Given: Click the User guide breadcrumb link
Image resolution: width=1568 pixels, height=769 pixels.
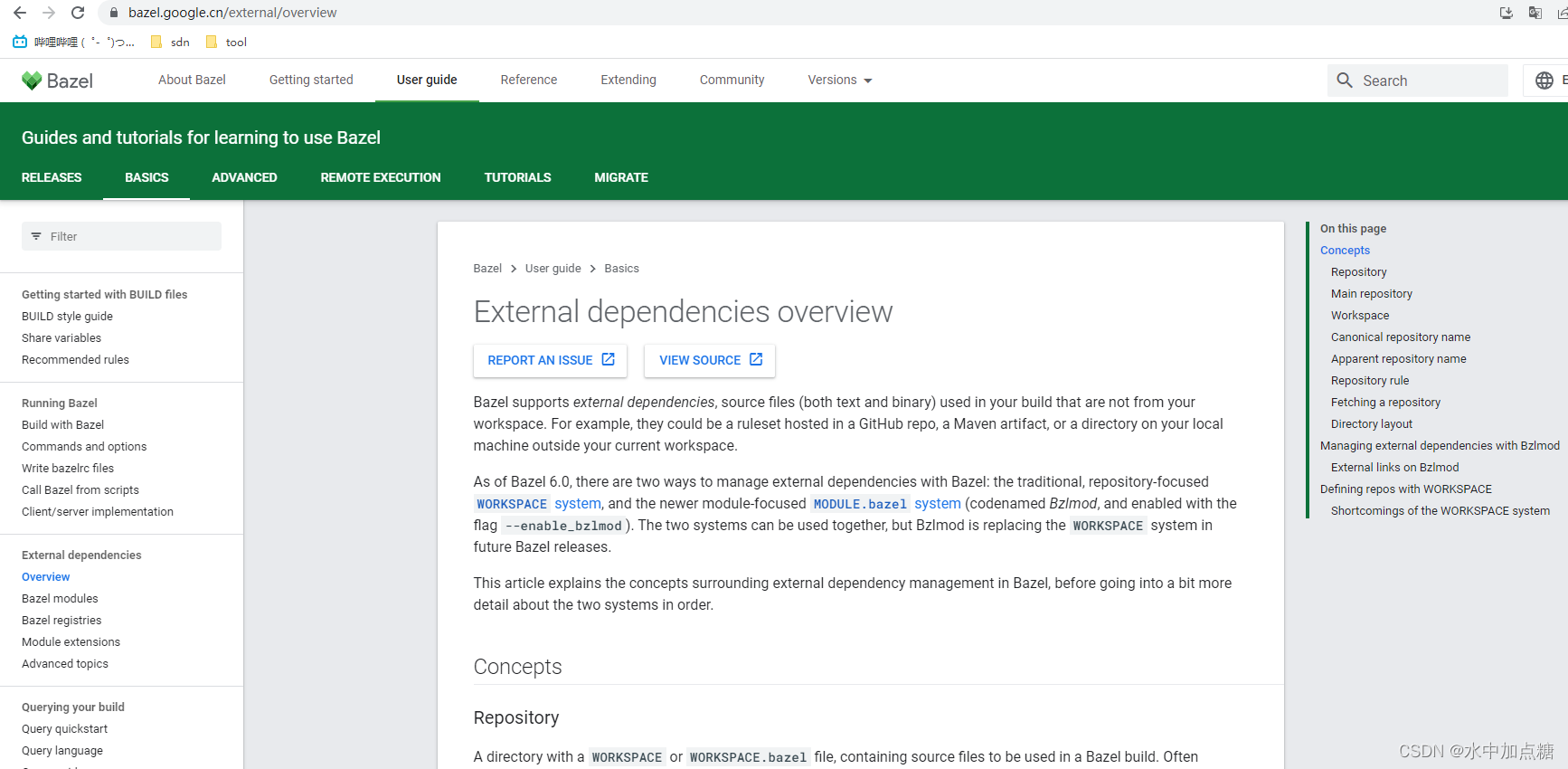Looking at the screenshot, I should click(x=553, y=269).
